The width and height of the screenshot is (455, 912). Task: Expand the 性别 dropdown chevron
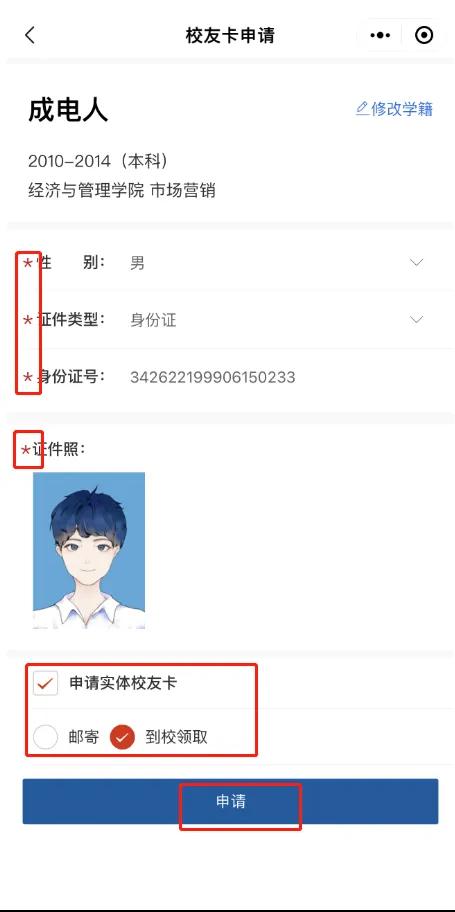(x=416, y=262)
